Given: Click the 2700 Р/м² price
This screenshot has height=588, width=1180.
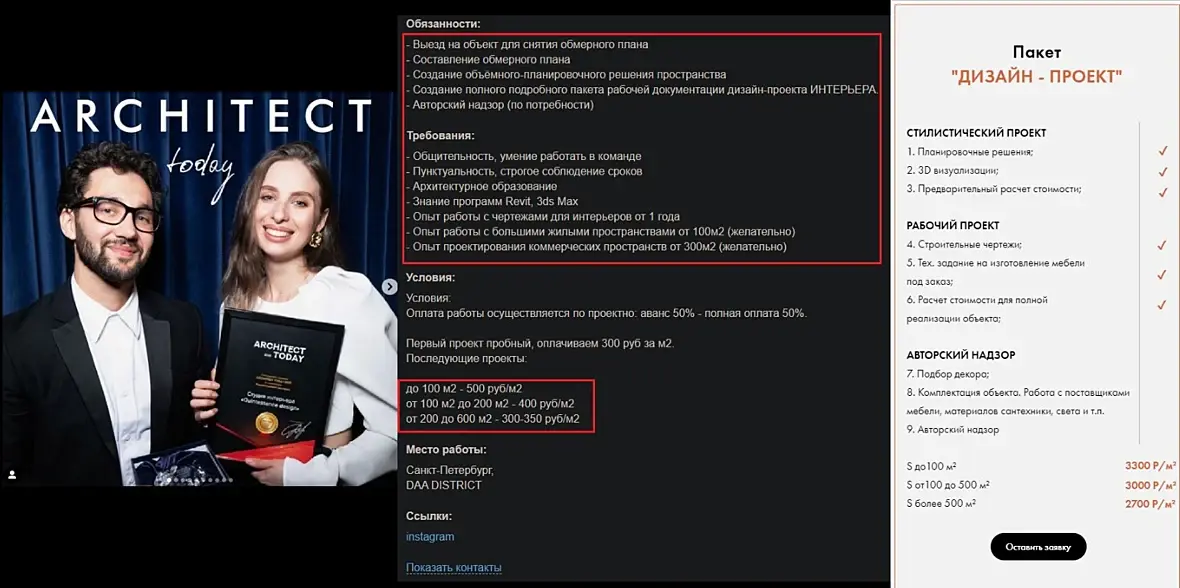Looking at the screenshot, I should (x=1151, y=504).
